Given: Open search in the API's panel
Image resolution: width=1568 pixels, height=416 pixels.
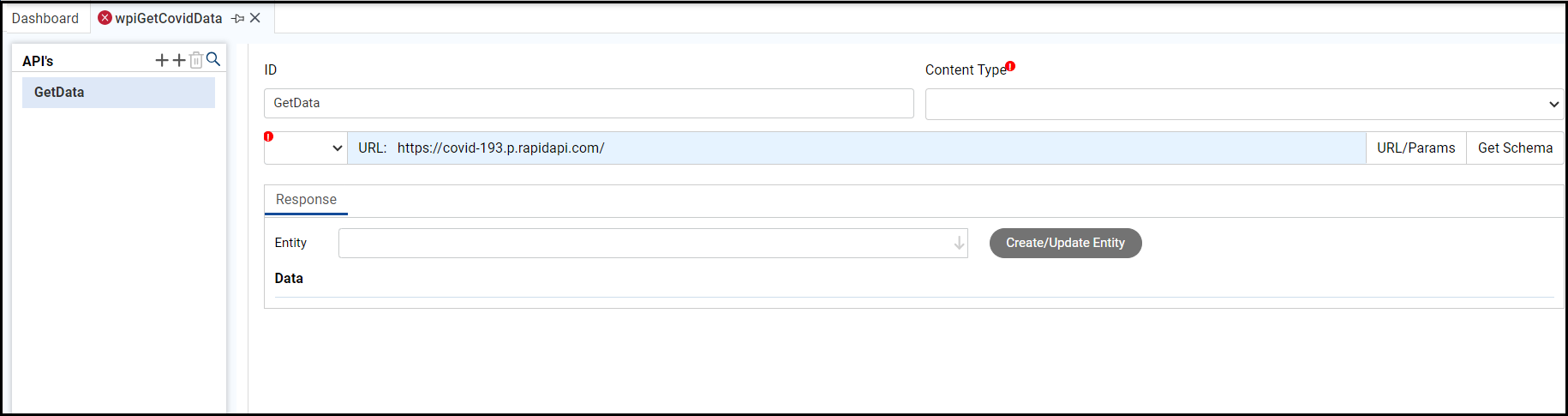Looking at the screenshot, I should click(x=213, y=59).
